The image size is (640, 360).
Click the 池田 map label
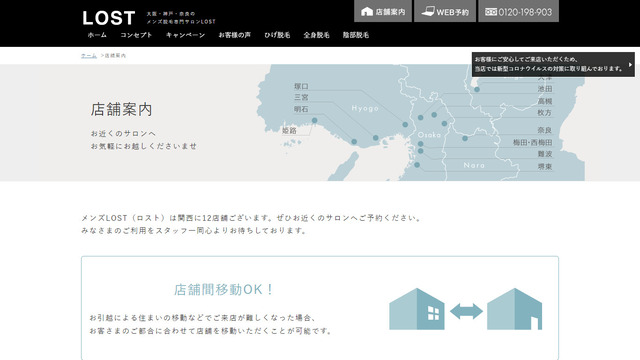[544, 89]
